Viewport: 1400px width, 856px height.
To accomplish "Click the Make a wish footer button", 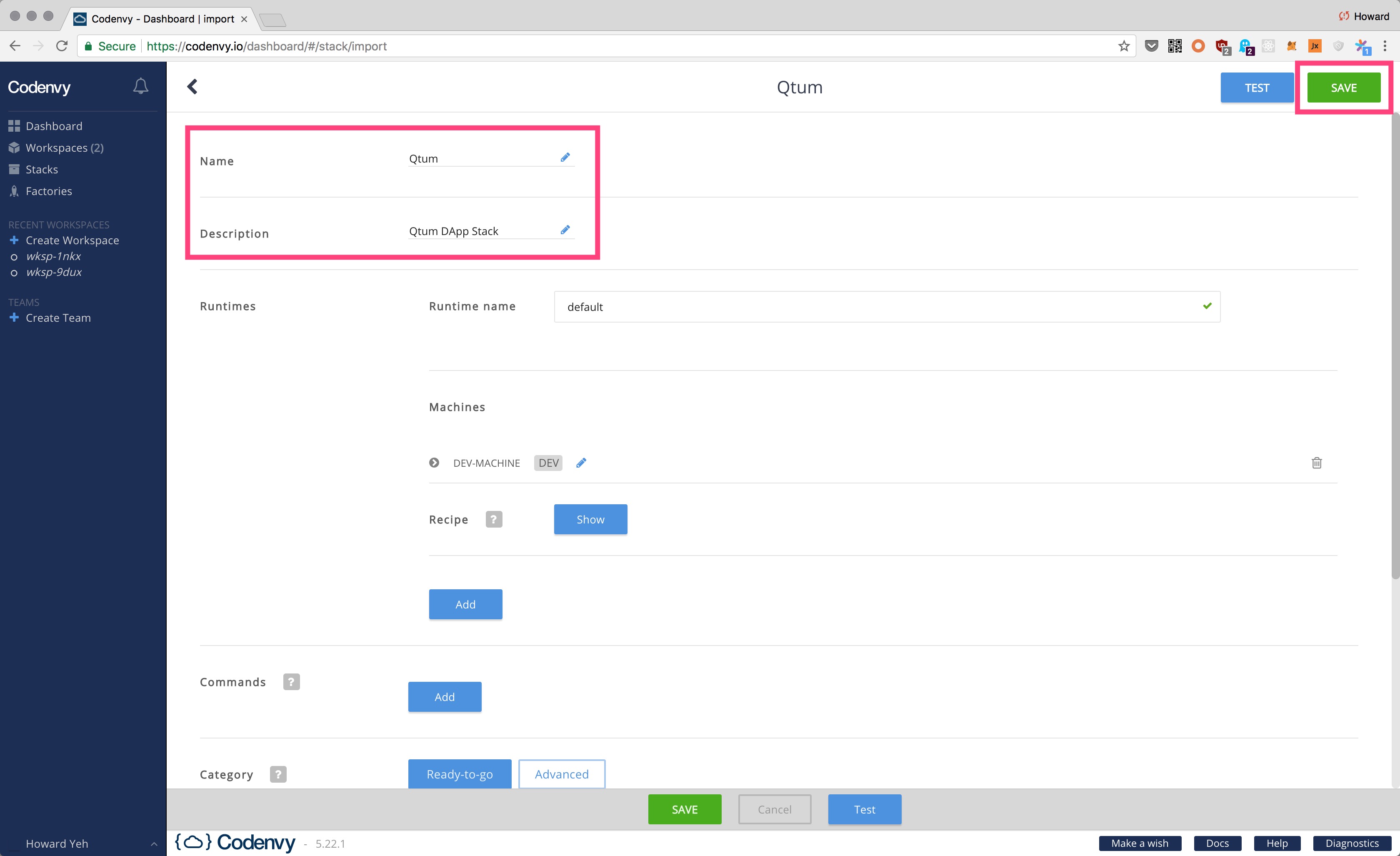I will 1140,843.
